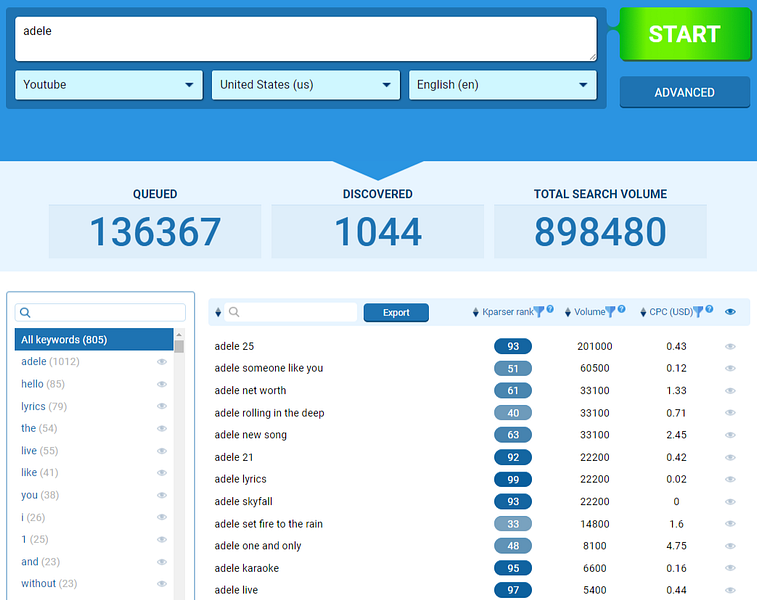
Task: Toggle eye for sidebar group 'hello (85)'
Action: (162, 384)
